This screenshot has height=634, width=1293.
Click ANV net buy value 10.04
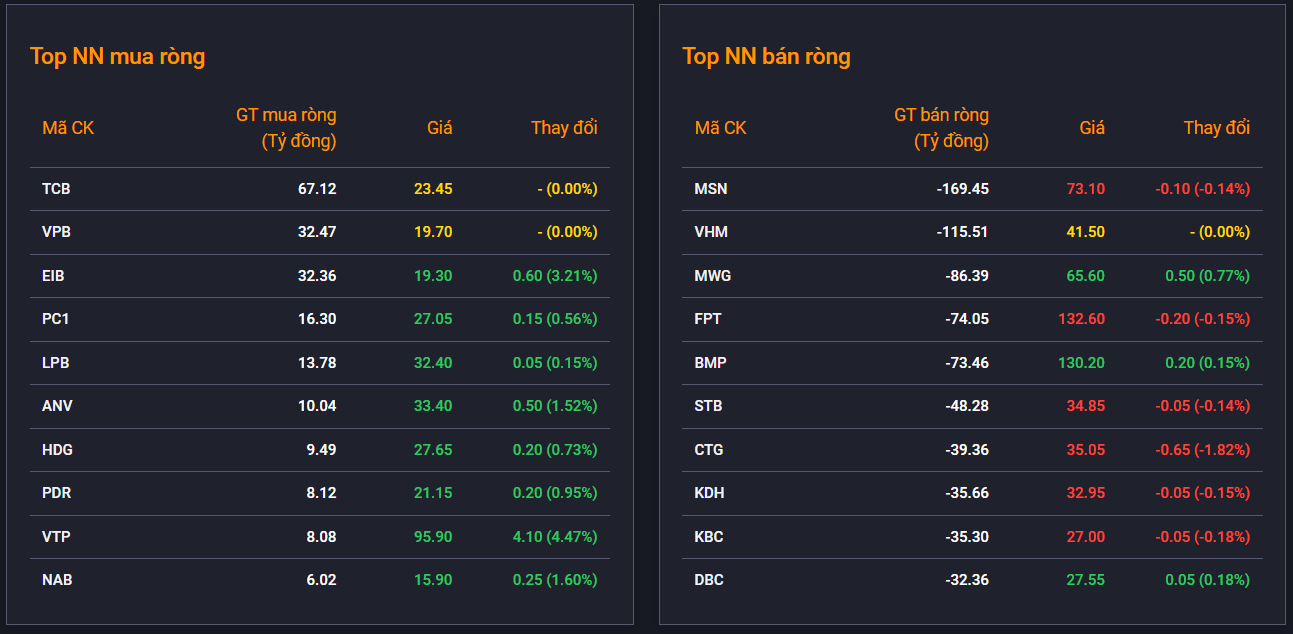[317, 406]
